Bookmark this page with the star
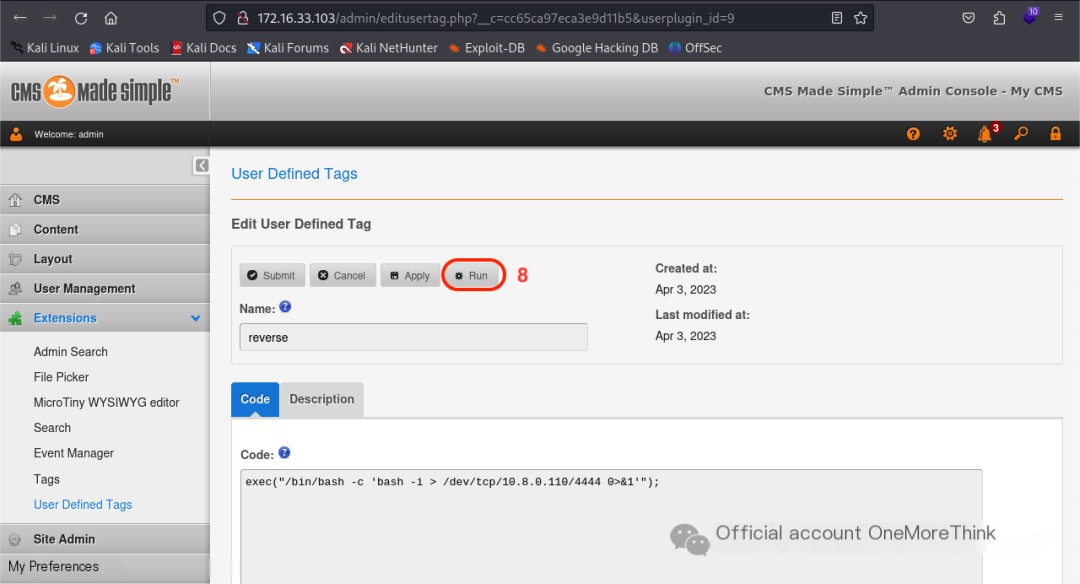1080x584 pixels. click(860, 18)
